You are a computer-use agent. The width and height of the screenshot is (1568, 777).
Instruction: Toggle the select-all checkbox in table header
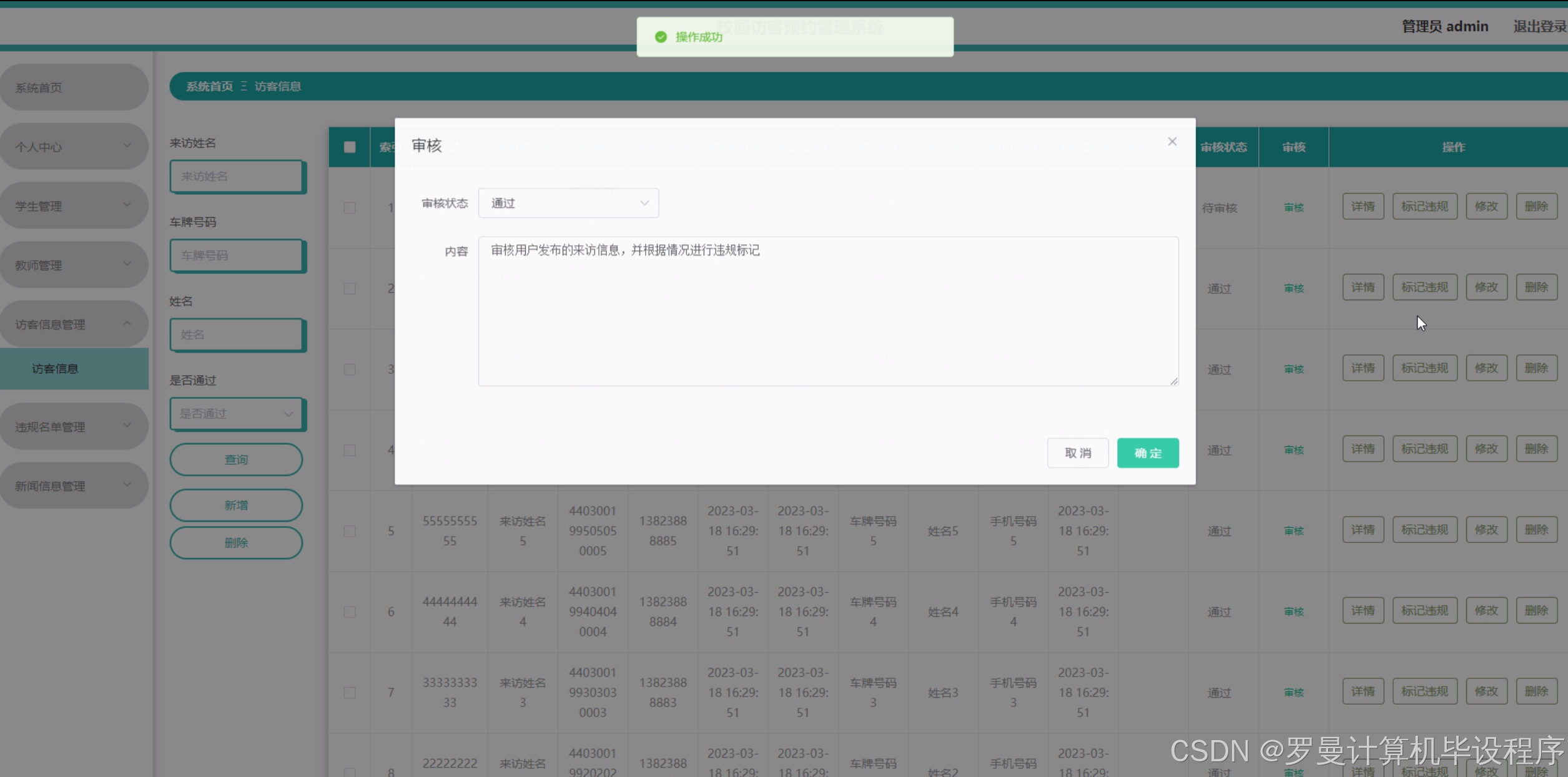[350, 147]
